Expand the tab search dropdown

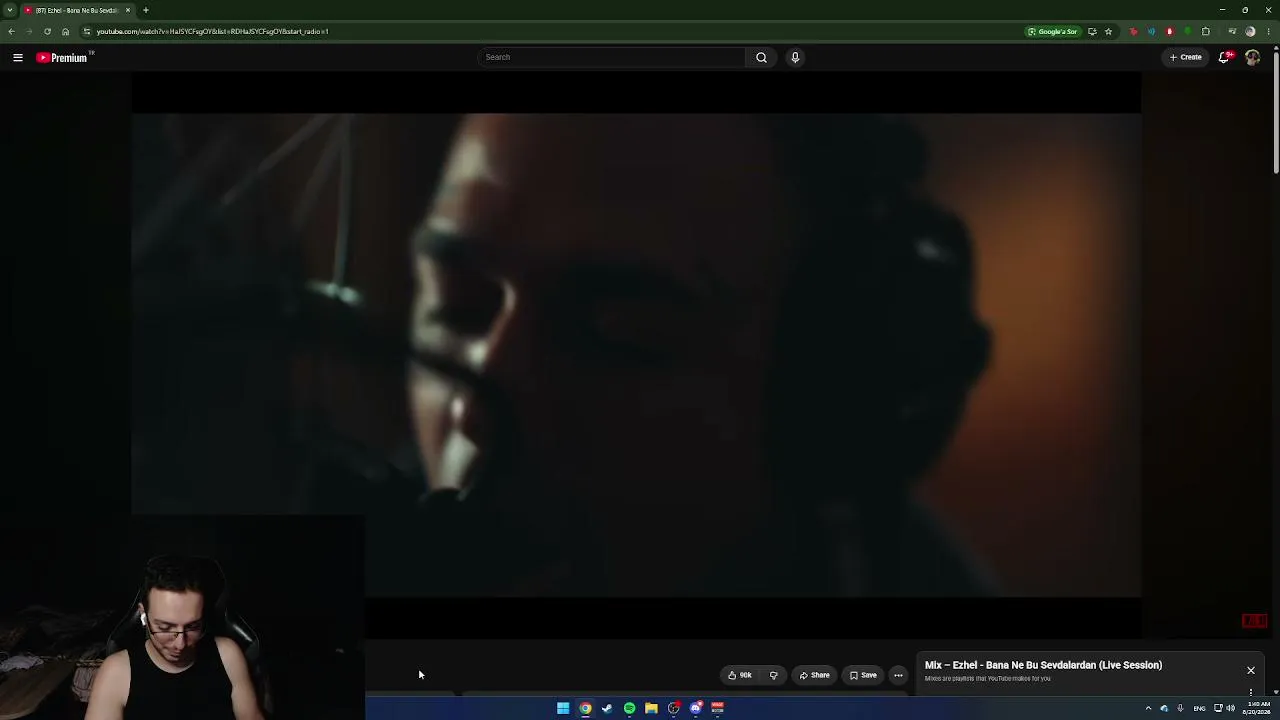(x=10, y=10)
